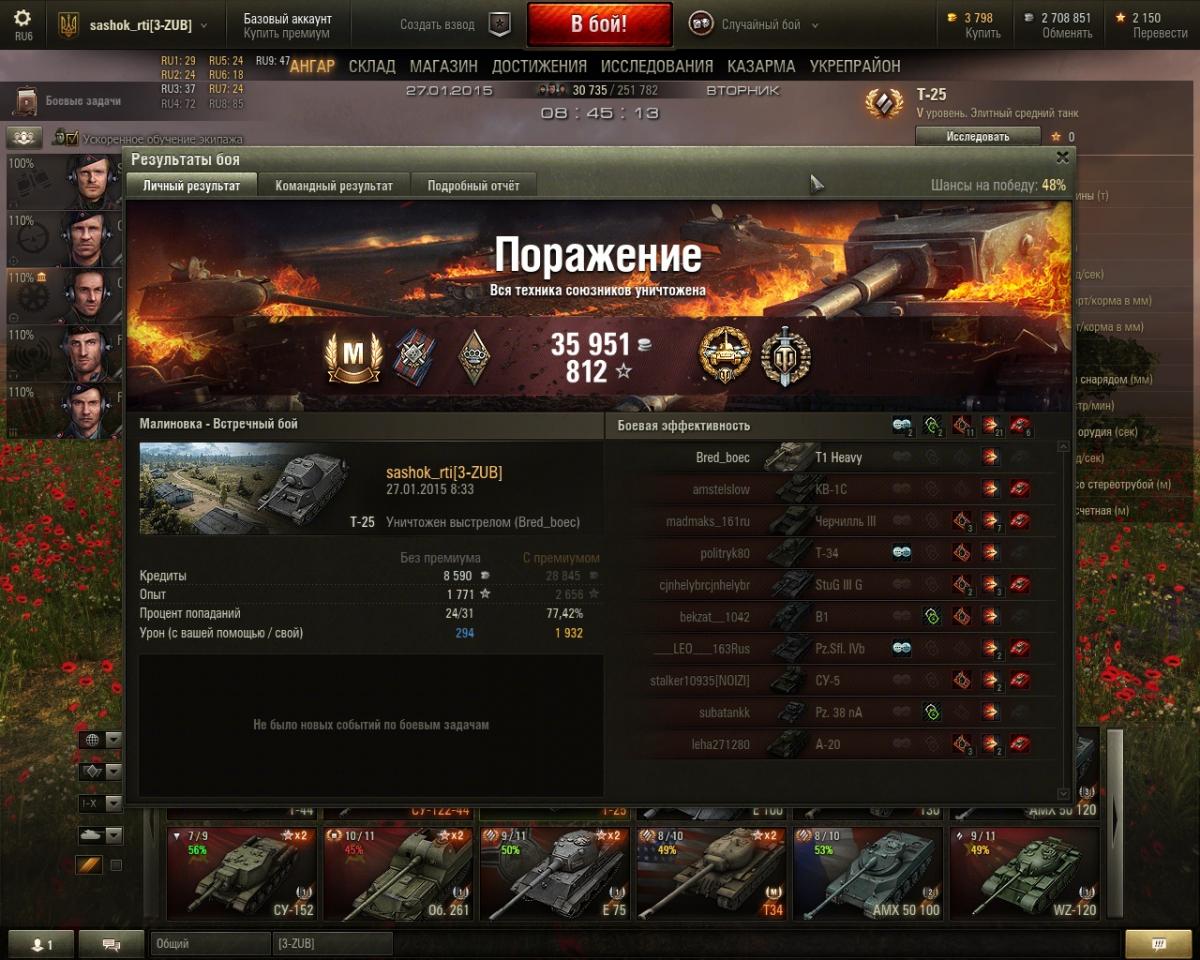This screenshot has width=1200, height=960.
Task: Click the platoon star icon beside Создать взвод
Action: coord(500,24)
